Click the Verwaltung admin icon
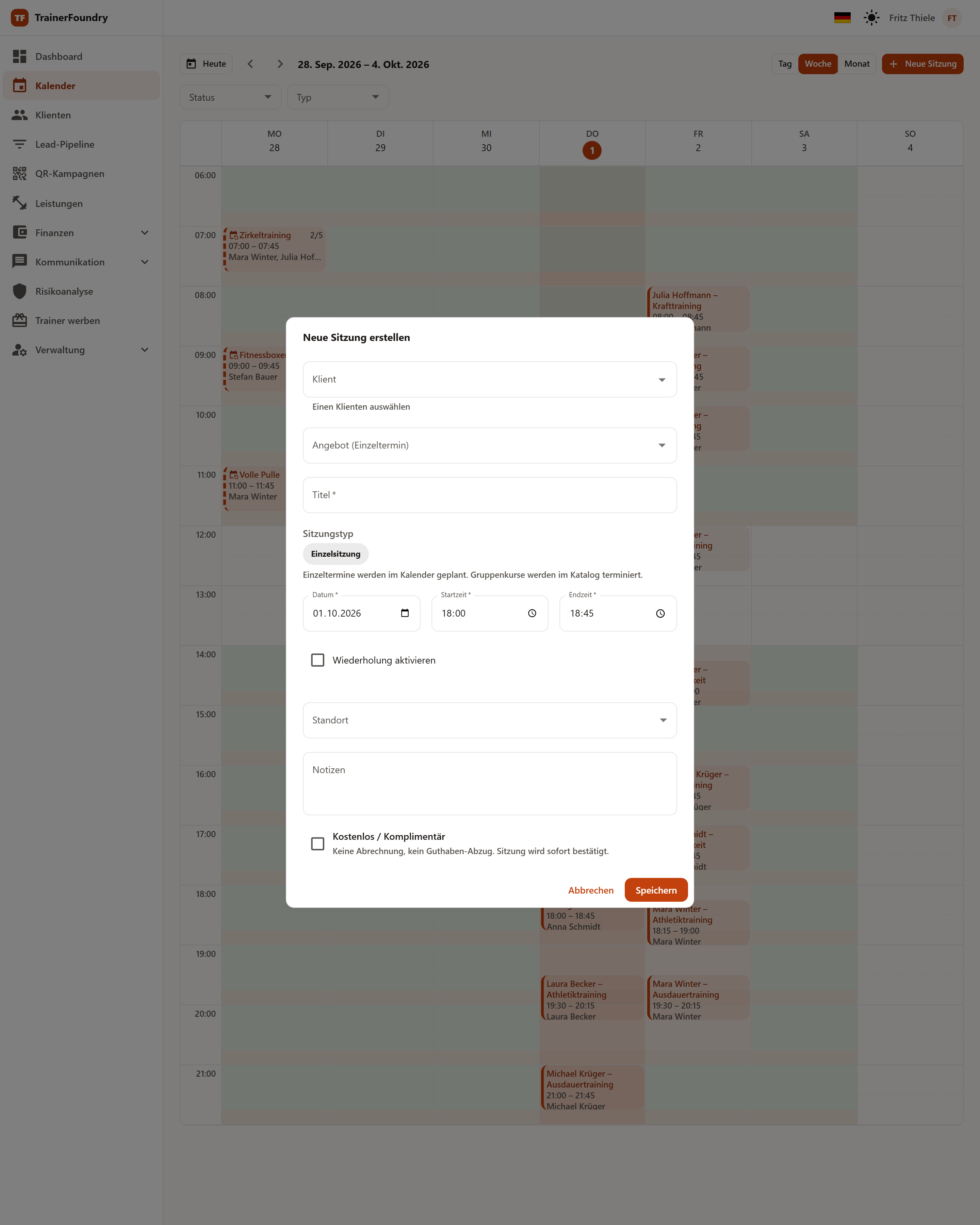980x1225 pixels. tap(20, 349)
